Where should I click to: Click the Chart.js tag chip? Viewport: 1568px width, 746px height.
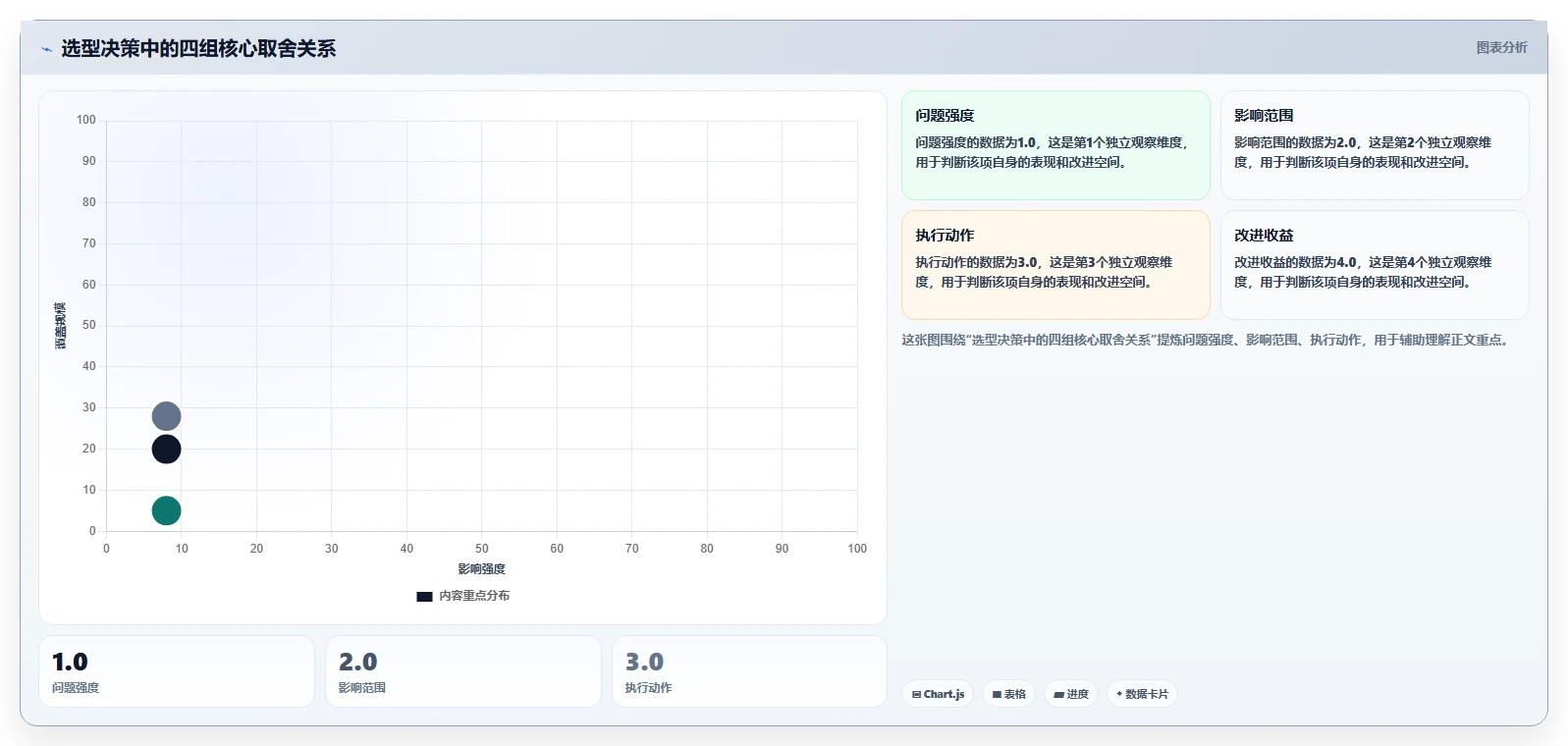coord(938,694)
